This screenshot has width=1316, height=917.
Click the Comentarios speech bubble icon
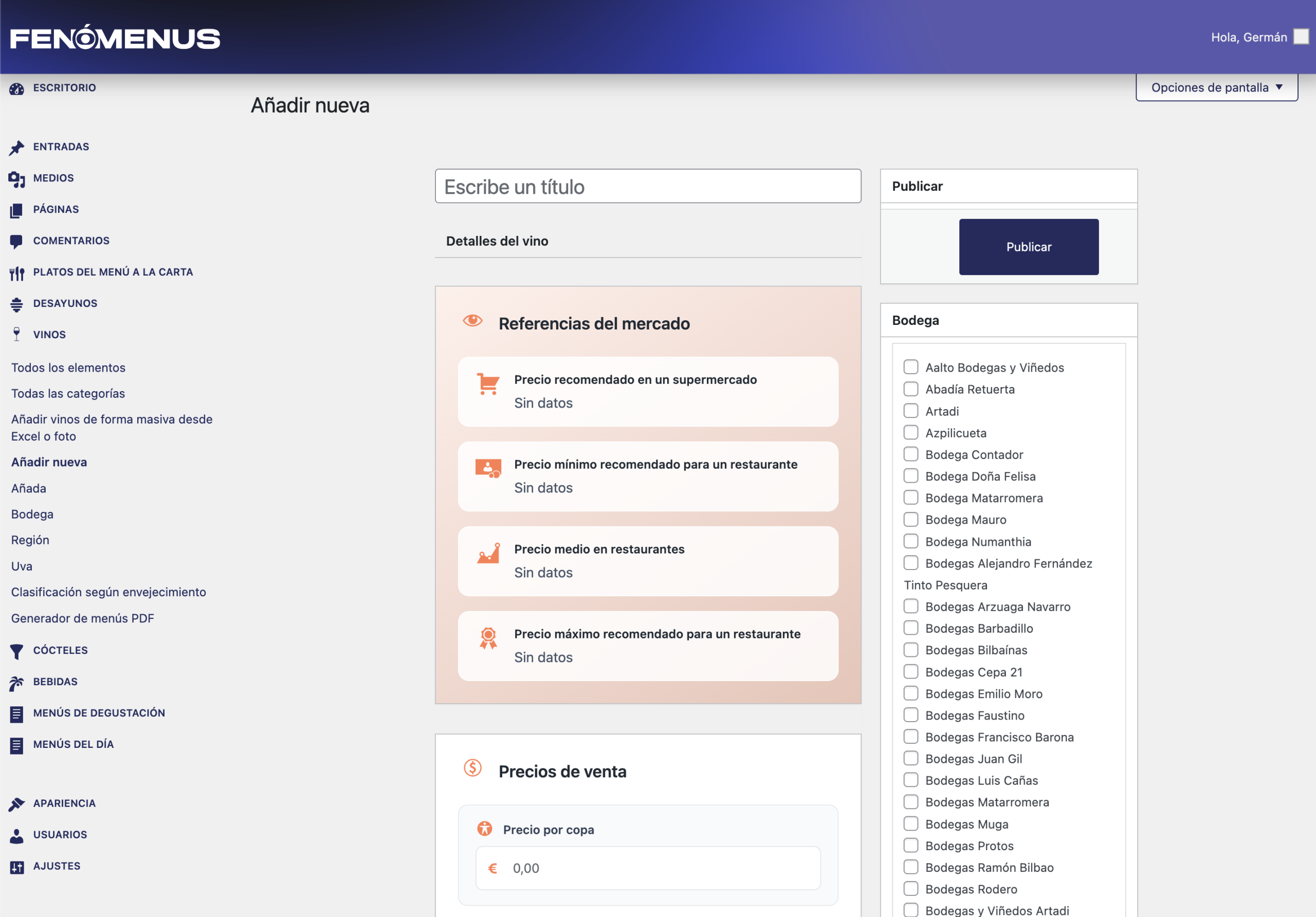point(16,241)
